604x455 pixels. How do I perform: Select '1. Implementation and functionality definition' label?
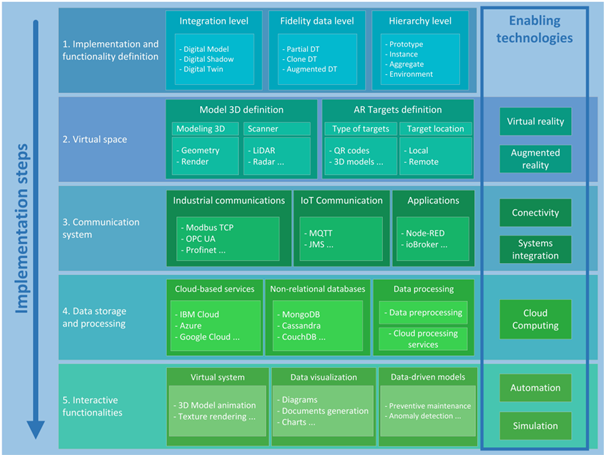point(111,50)
